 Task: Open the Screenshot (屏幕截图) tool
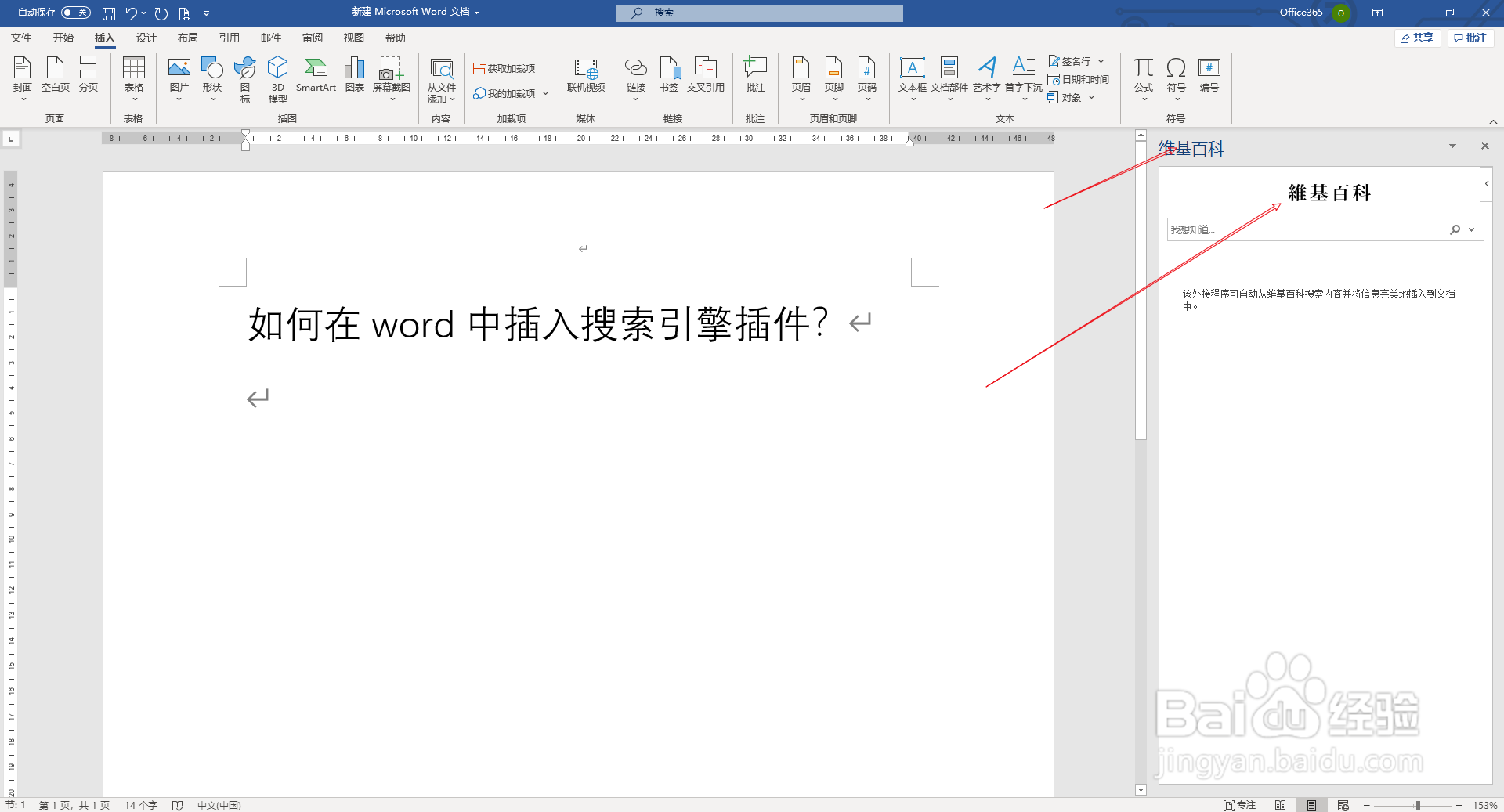392,78
